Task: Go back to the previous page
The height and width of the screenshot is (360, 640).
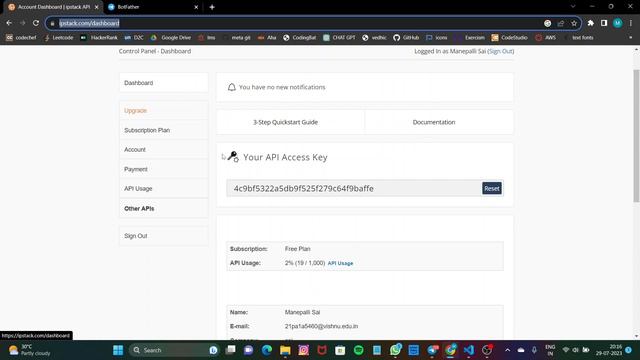Action: pos(9,23)
